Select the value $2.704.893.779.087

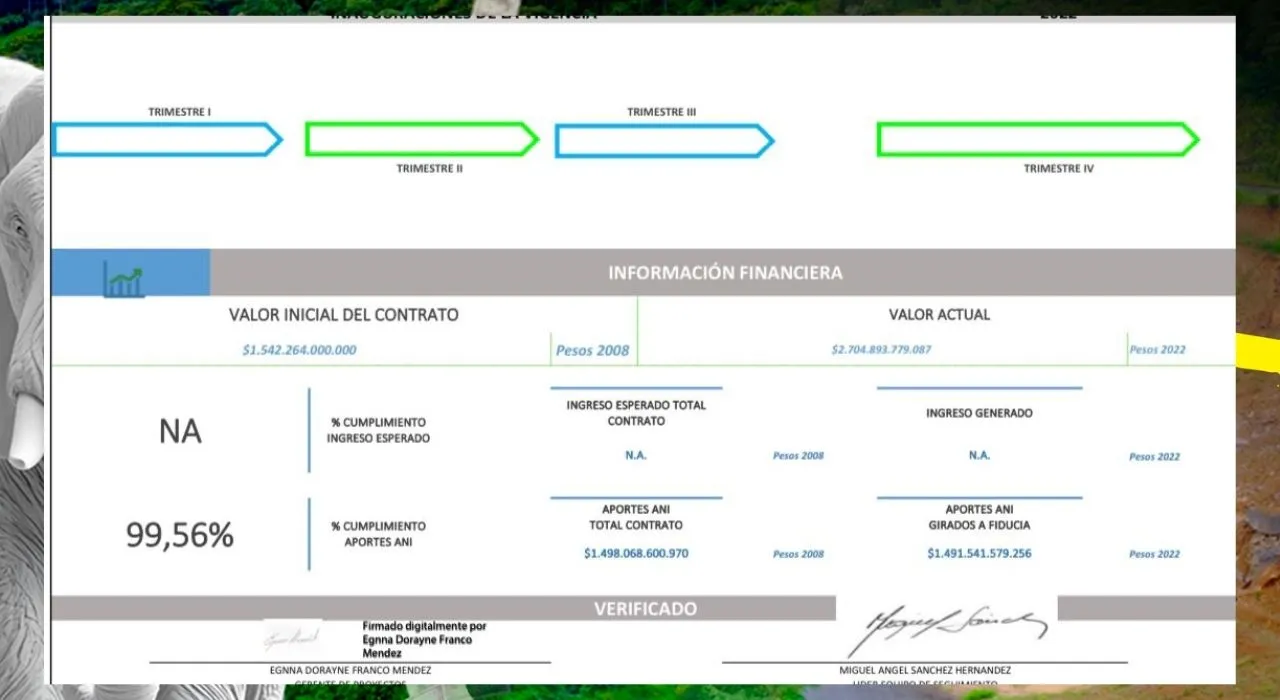(881, 350)
